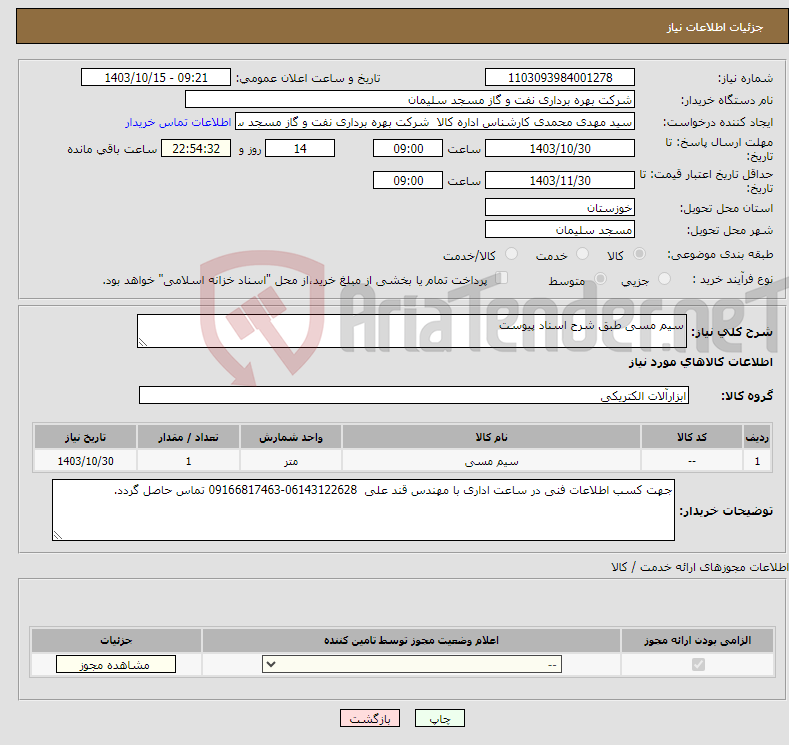Click the ایجاد کننده درخواست field
The image size is (789, 745).
(x=435, y=122)
